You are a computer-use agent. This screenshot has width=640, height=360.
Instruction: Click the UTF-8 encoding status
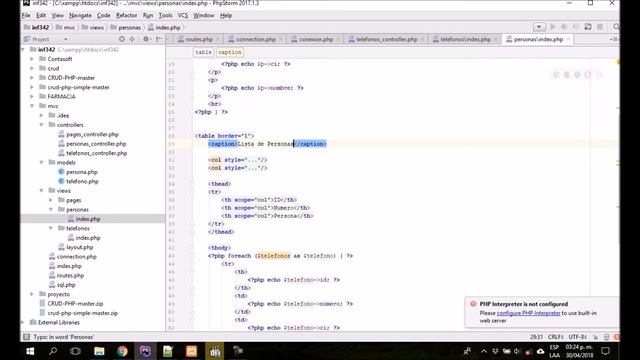coord(577,337)
